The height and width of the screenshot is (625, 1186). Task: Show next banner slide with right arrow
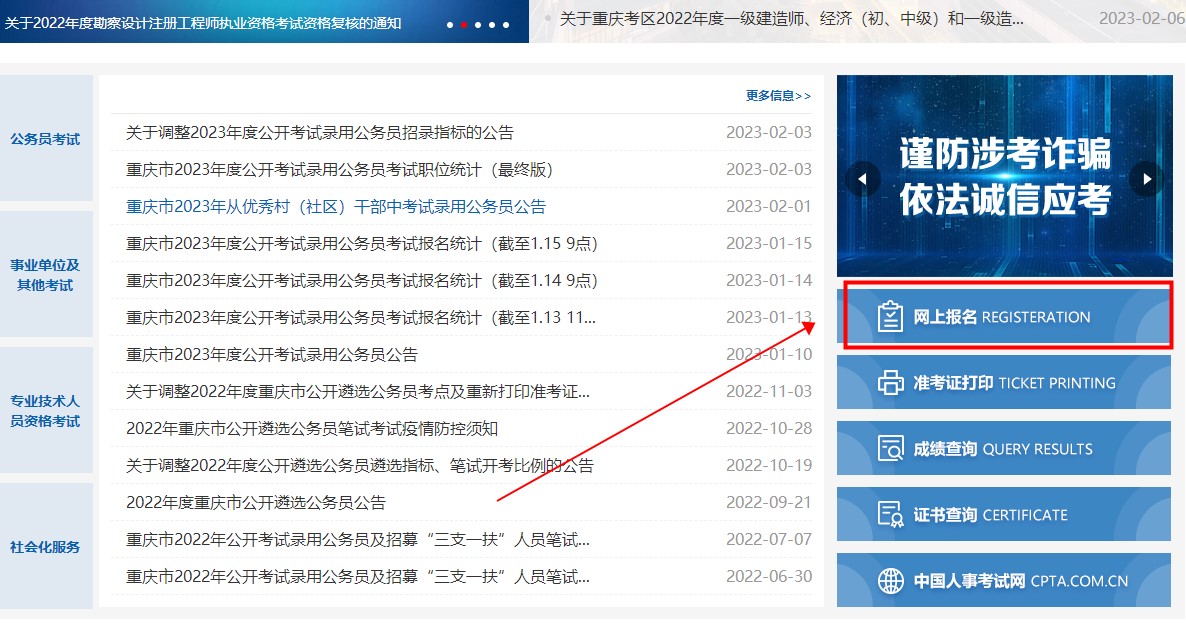click(1146, 177)
